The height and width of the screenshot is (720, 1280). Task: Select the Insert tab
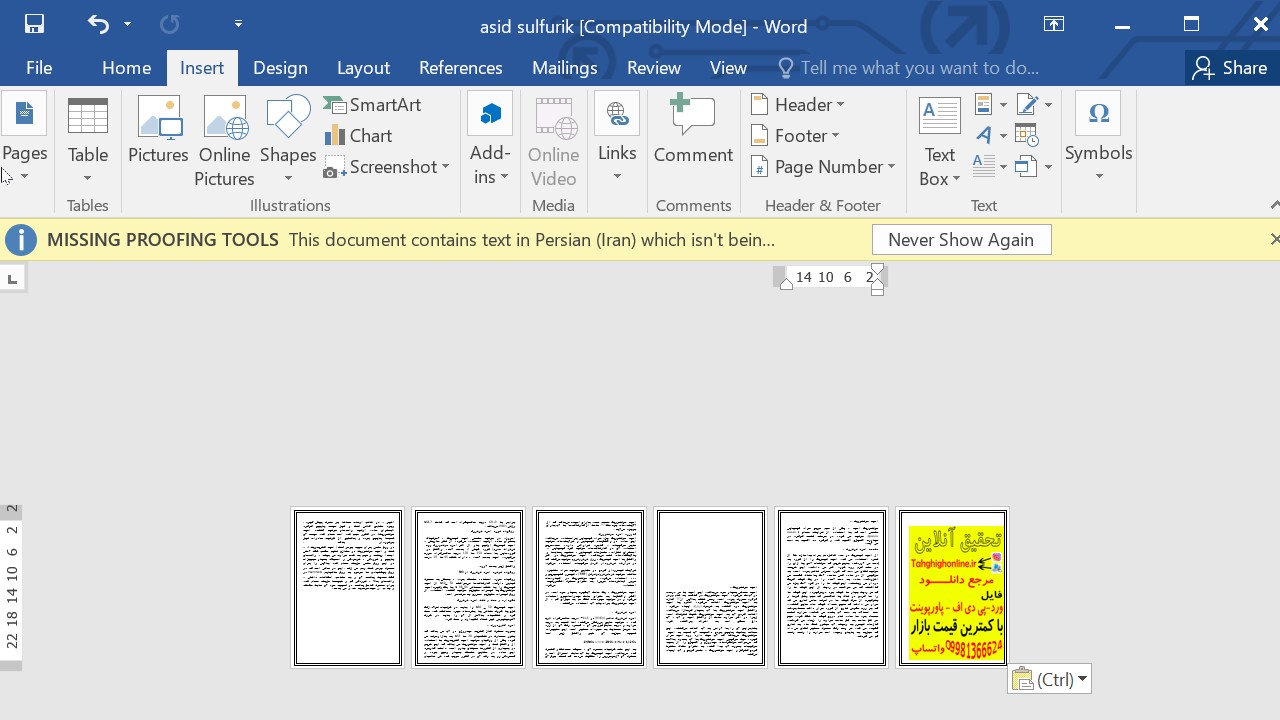[202, 68]
